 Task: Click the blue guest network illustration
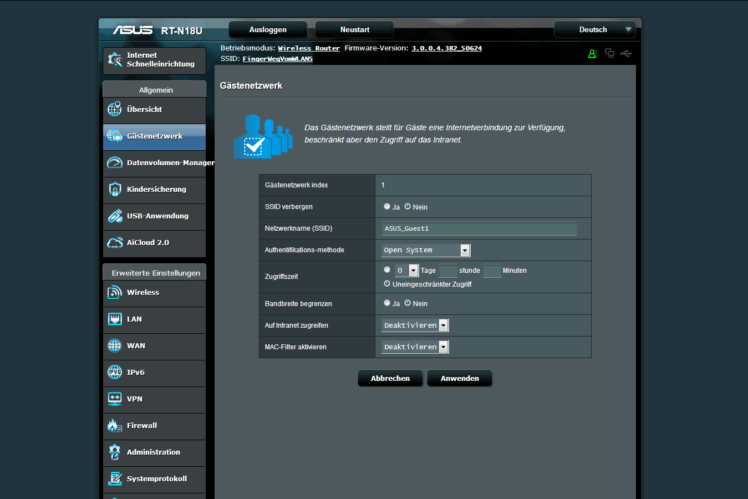click(x=263, y=136)
